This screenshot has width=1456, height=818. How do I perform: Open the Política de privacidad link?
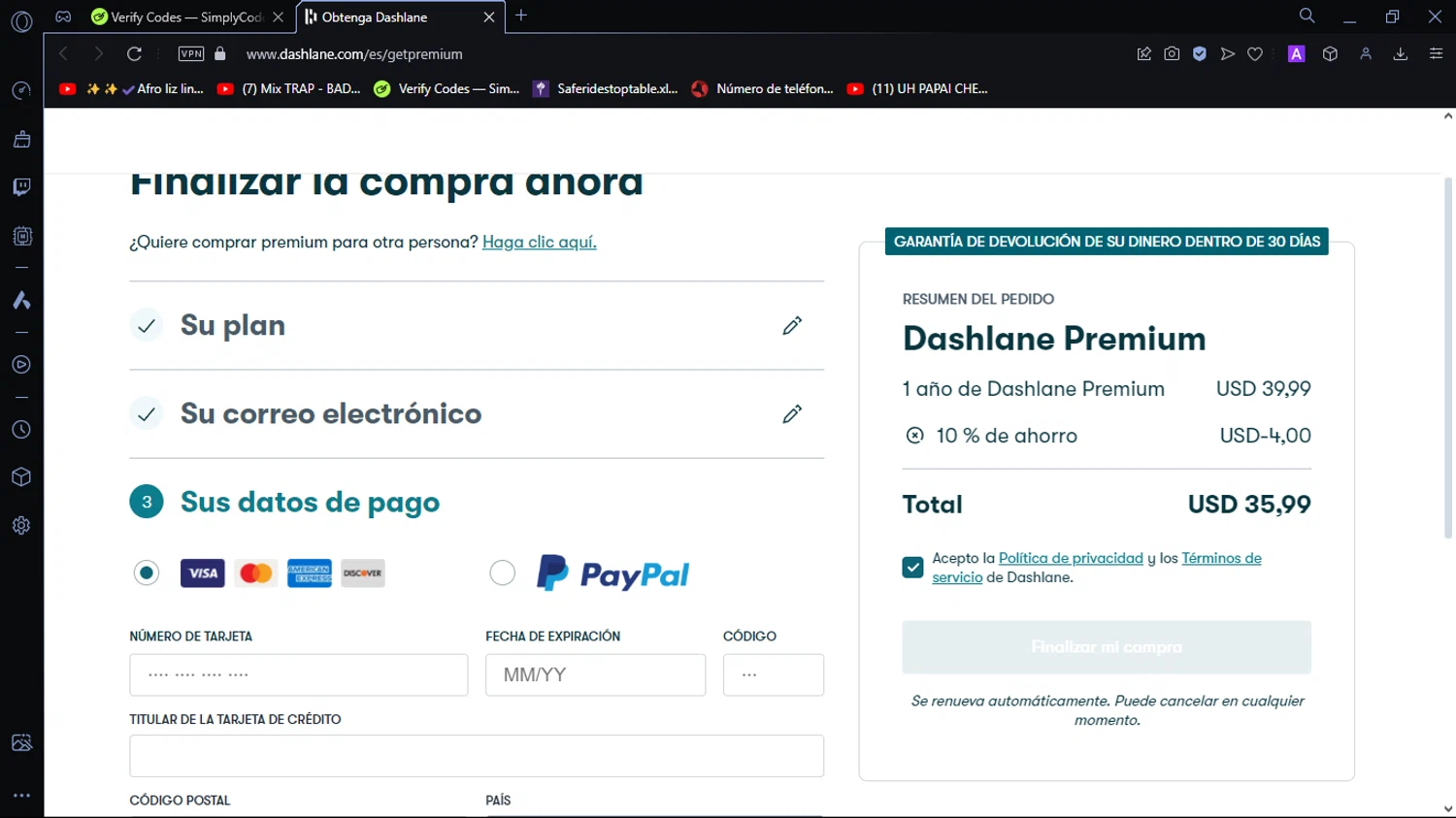coord(1071,558)
